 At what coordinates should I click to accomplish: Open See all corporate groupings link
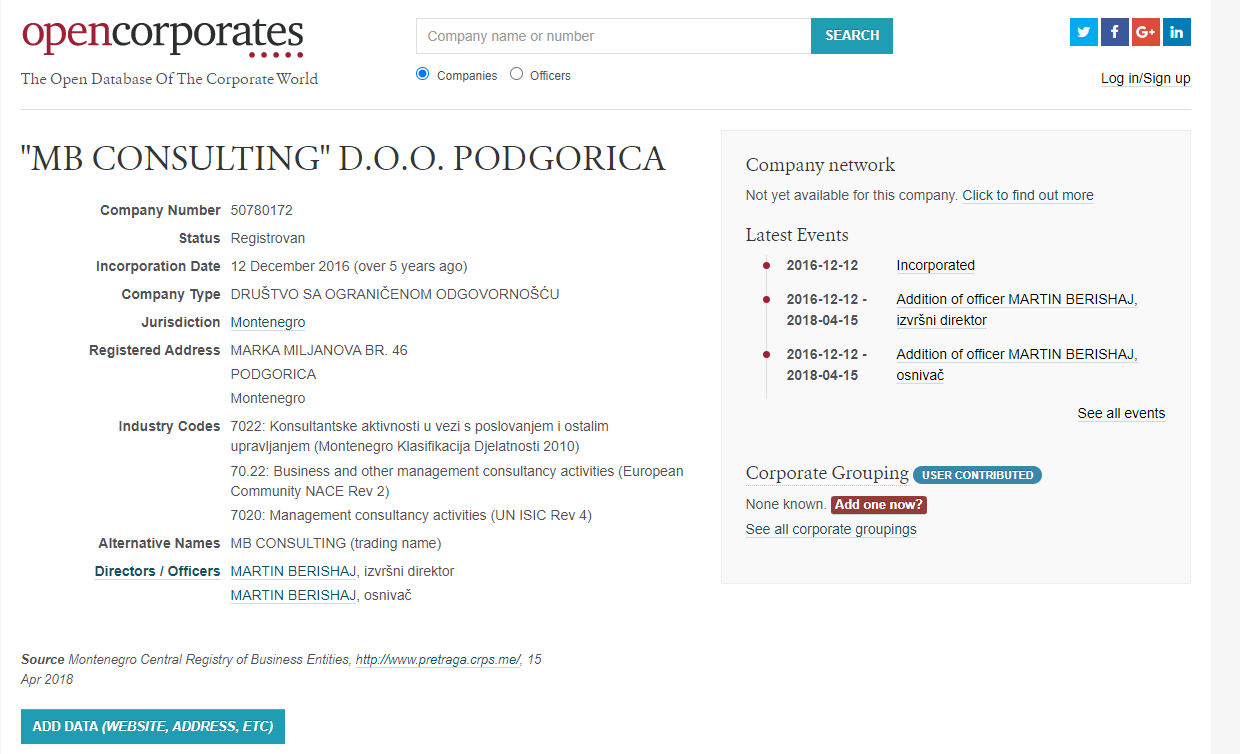click(x=831, y=529)
